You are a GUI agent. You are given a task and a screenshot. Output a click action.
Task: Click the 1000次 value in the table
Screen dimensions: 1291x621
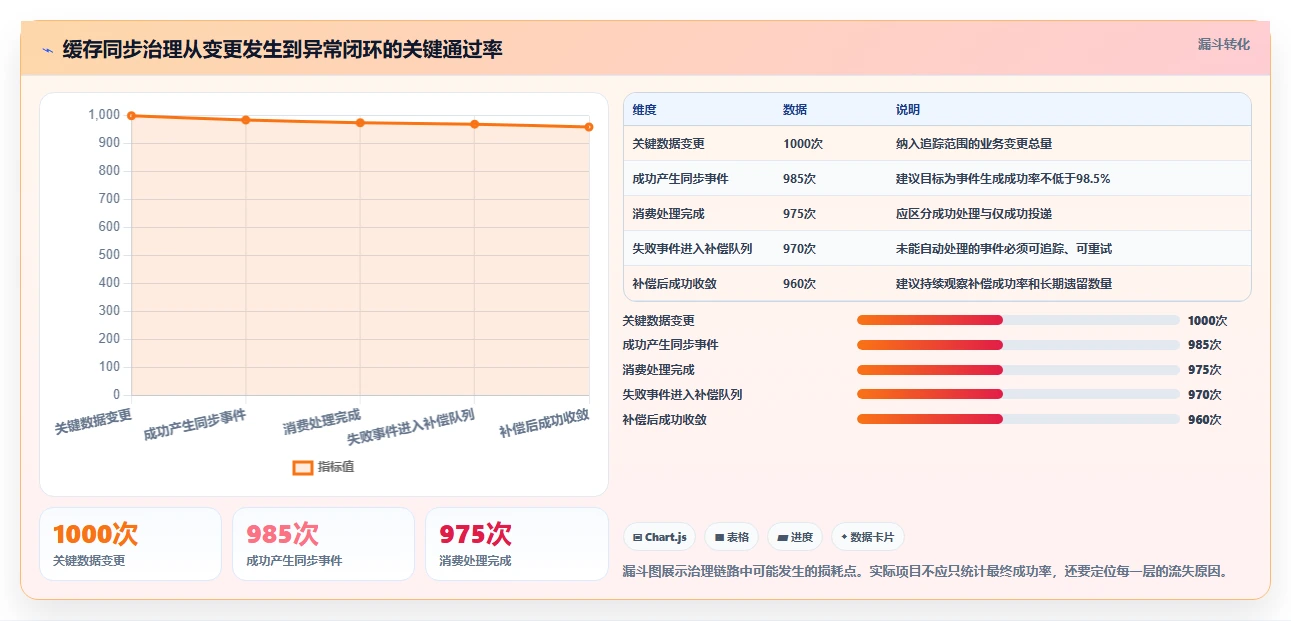(x=803, y=144)
